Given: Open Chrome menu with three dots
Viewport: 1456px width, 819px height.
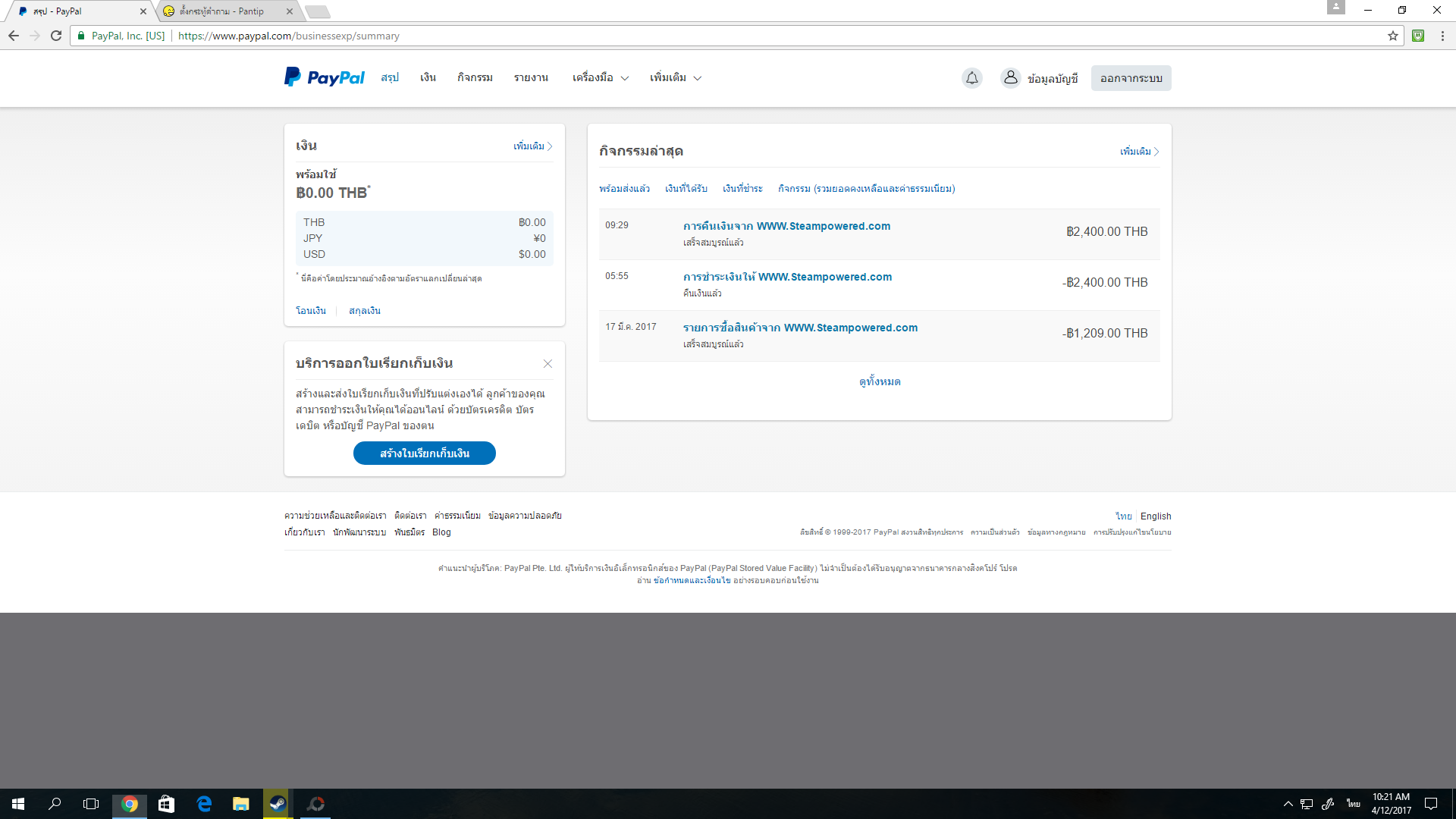Looking at the screenshot, I should point(1442,36).
